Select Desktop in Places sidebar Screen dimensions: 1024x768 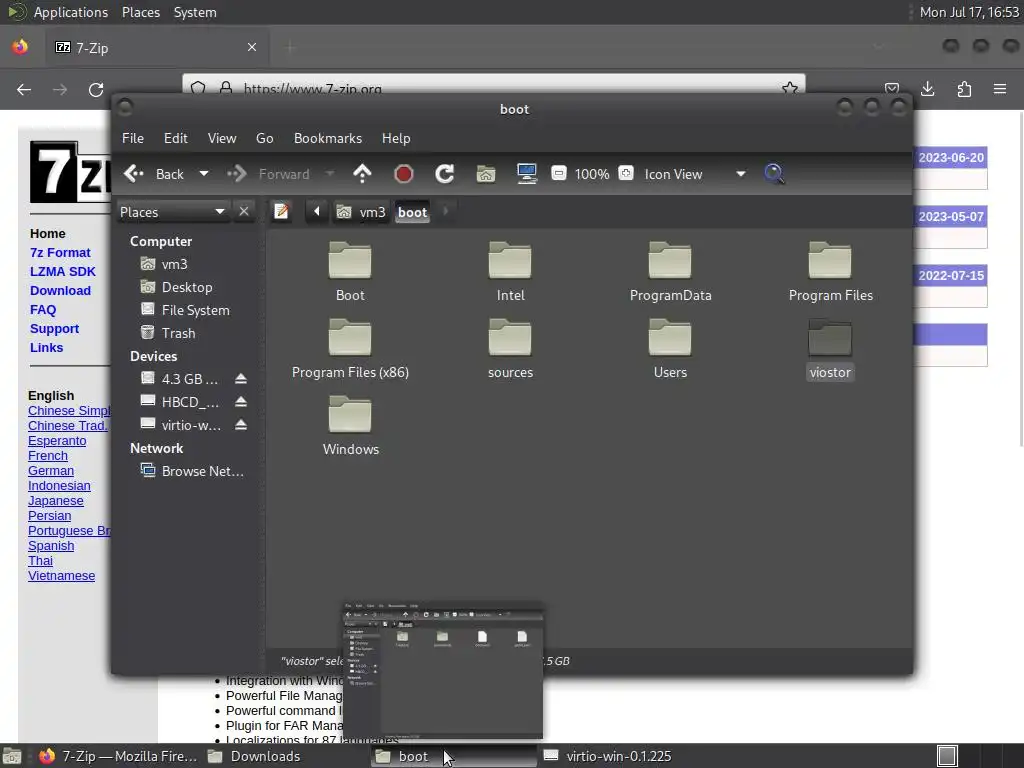pyautogui.click(x=187, y=287)
